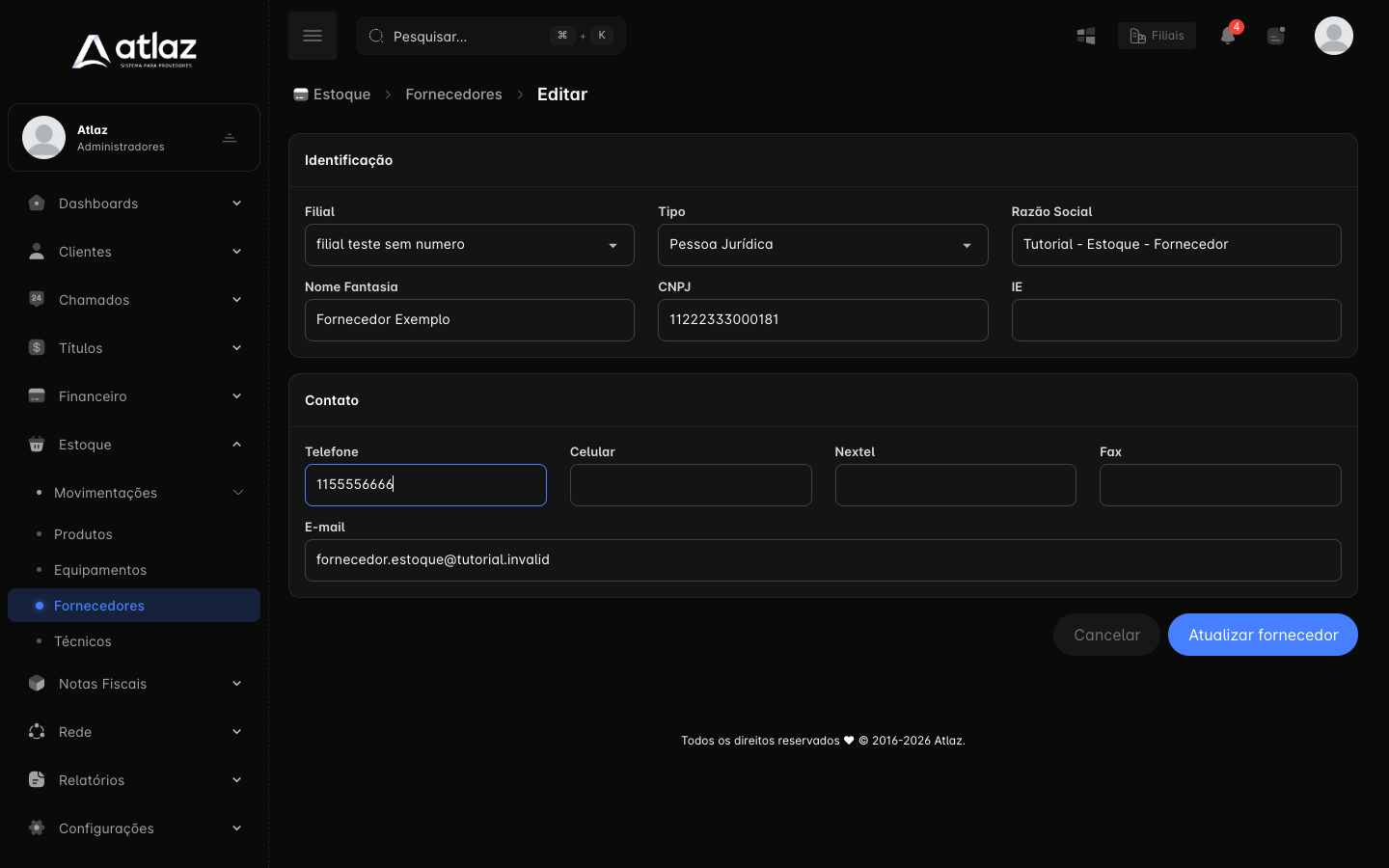The height and width of the screenshot is (868, 1389).
Task: Click the Notas Fiscais cube icon
Action: point(37,683)
